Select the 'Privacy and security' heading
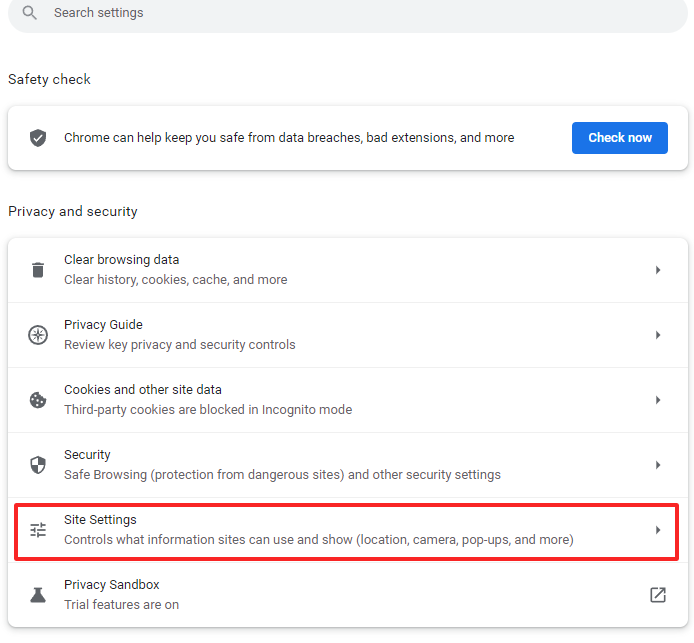694x643 pixels. [x=73, y=212]
